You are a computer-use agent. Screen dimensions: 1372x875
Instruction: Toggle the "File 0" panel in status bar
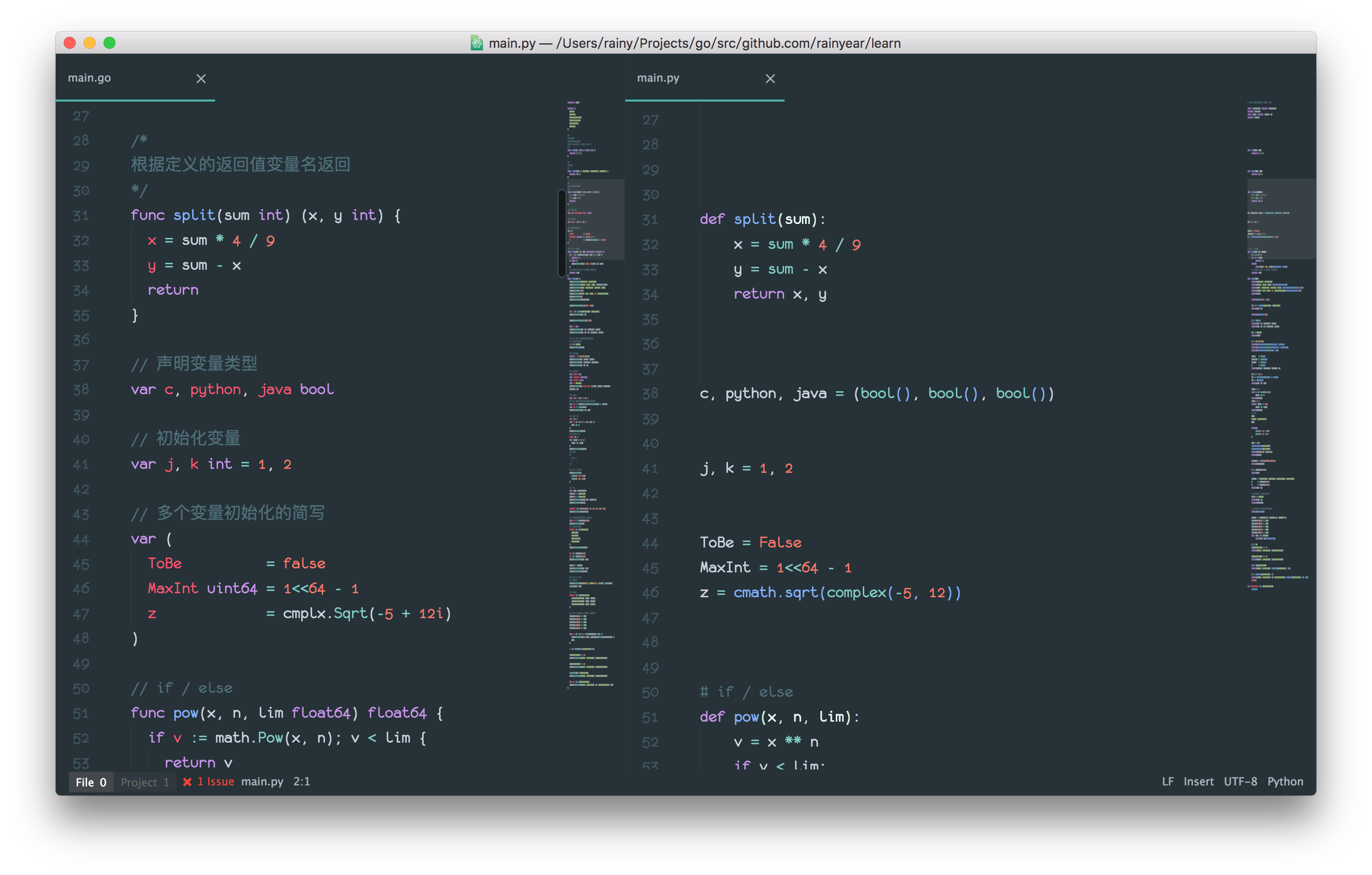tap(90, 781)
